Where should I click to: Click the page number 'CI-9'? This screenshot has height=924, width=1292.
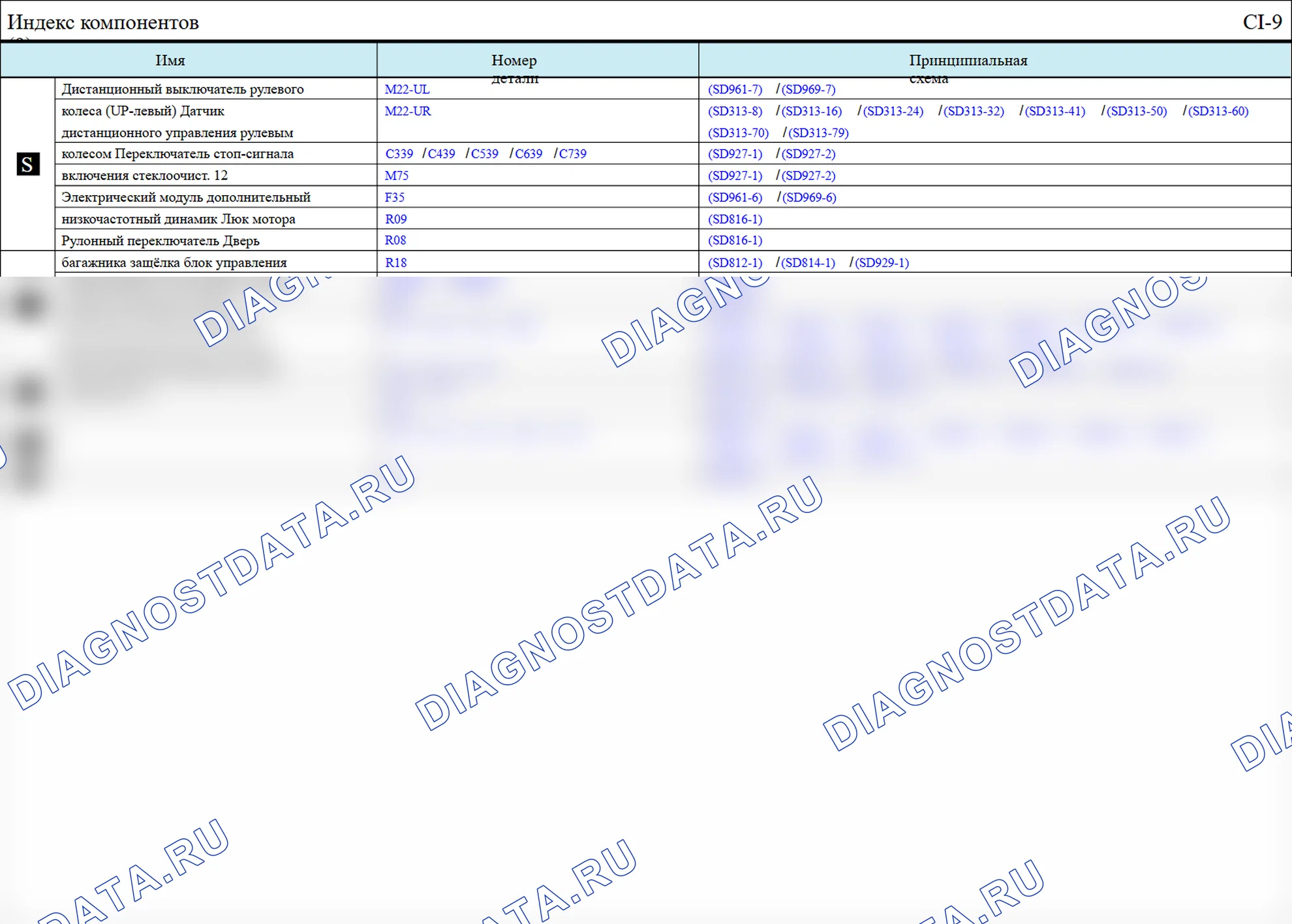click(x=1263, y=22)
